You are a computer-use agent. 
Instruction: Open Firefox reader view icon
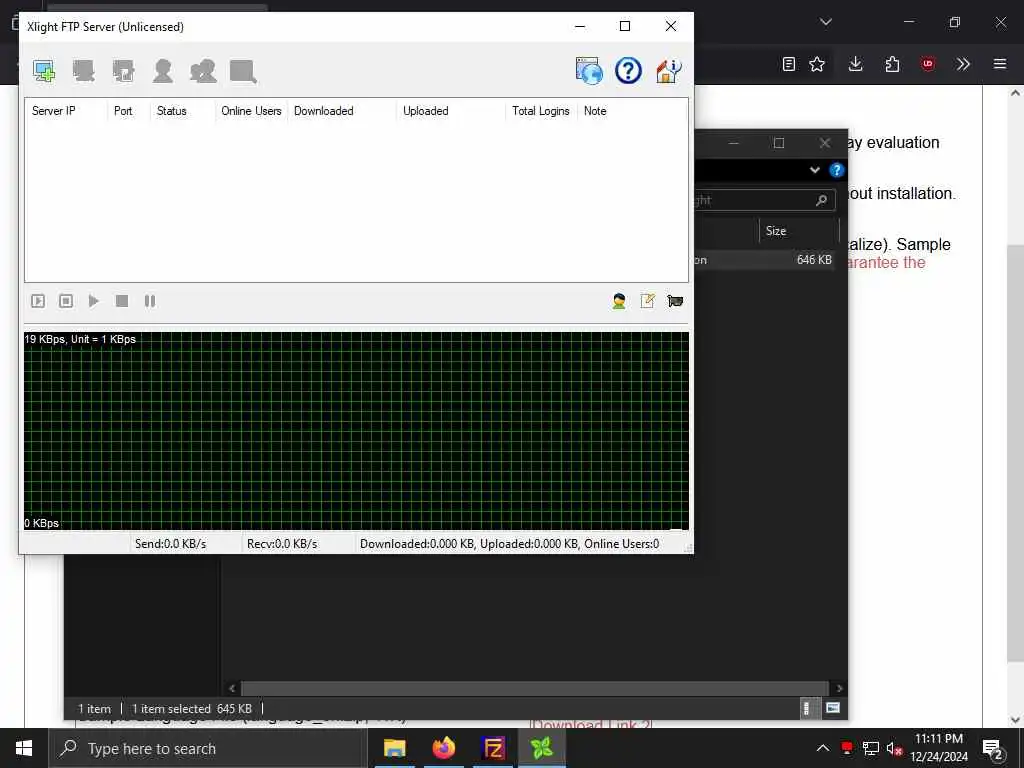pyautogui.click(x=789, y=64)
